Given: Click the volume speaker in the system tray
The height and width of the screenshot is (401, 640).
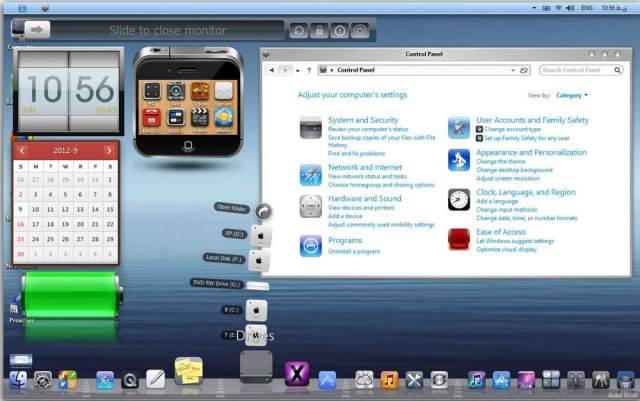Looking at the screenshot, I should click(570, 8).
